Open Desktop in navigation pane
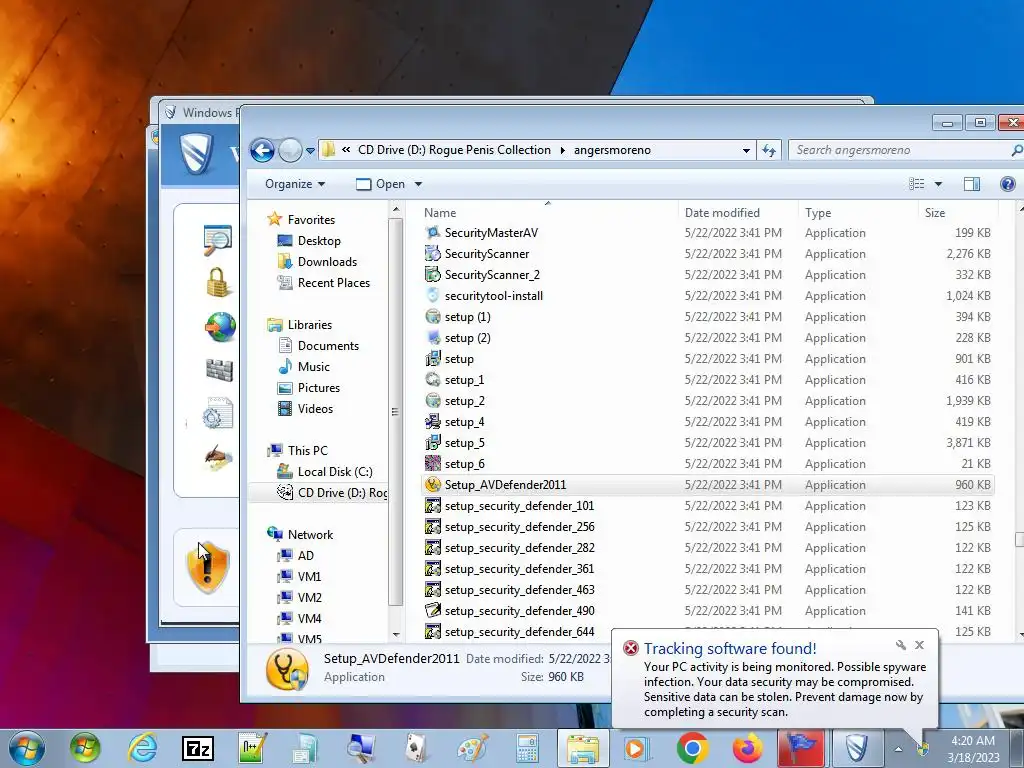The image size is (1024, 768). tap(309, 241)
